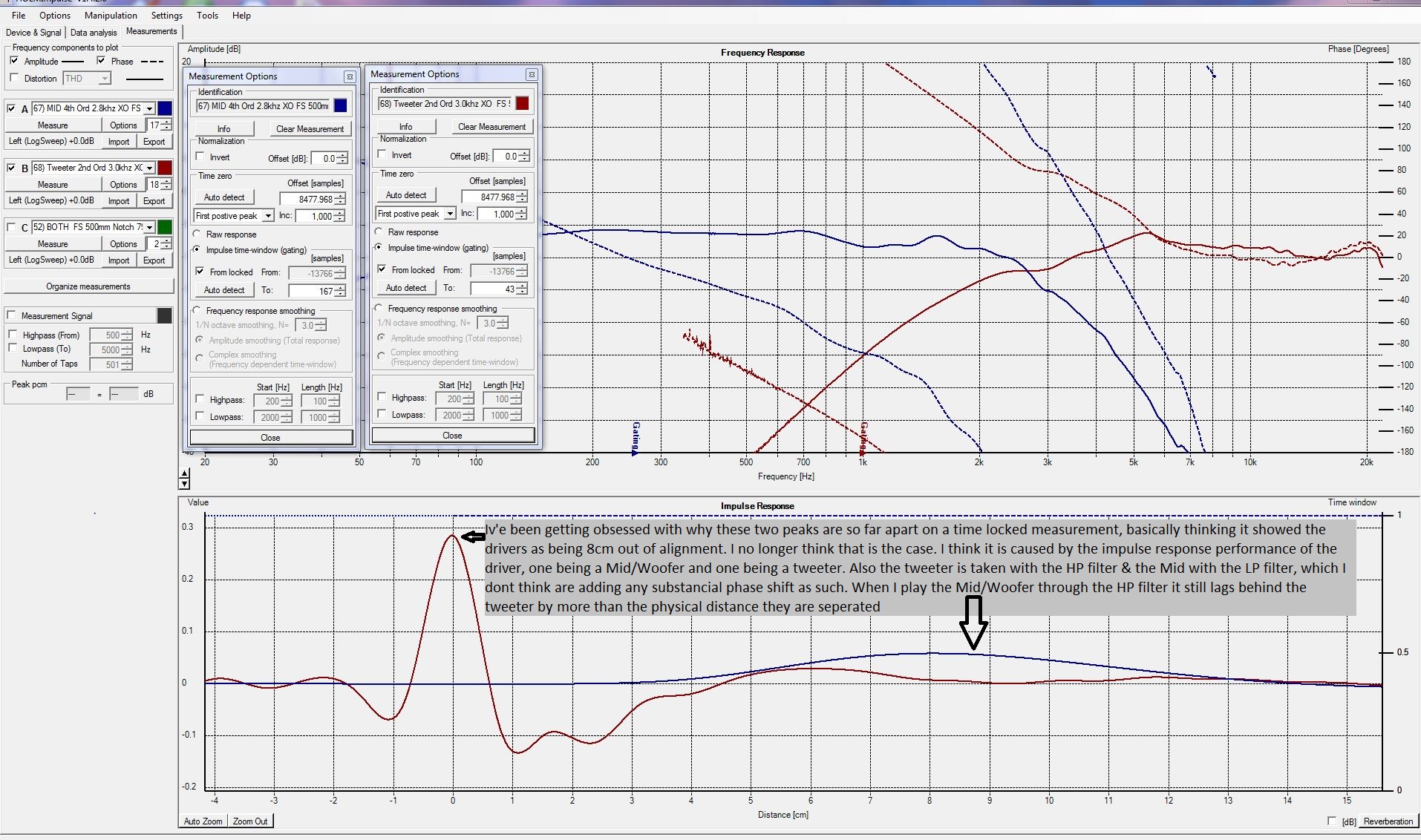Click MID identification name field
The height and width of the screenshot is (840, 1421).
click(263, 106)
